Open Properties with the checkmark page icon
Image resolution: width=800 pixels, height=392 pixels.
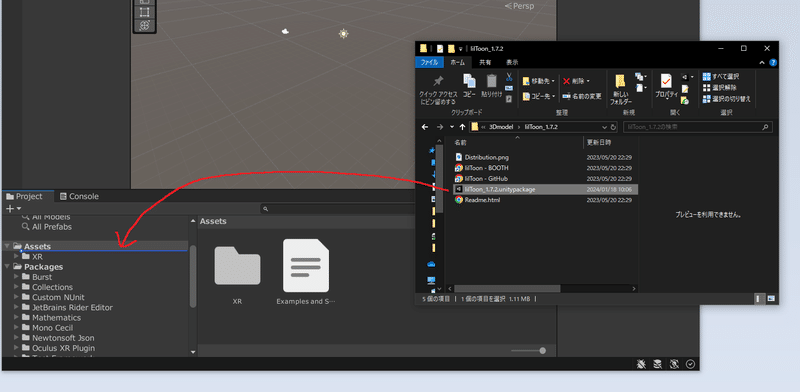click(x=666, y=81)
